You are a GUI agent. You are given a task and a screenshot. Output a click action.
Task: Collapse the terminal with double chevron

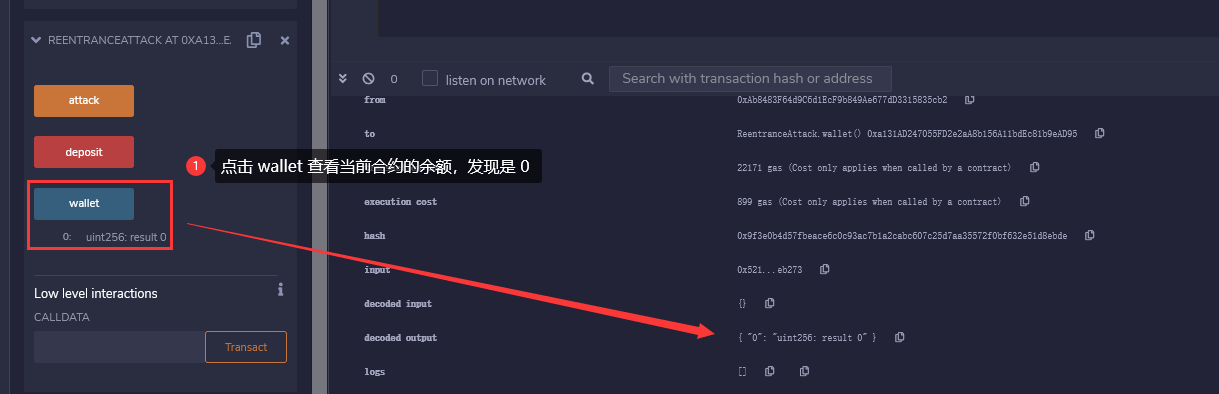point(343,78)
